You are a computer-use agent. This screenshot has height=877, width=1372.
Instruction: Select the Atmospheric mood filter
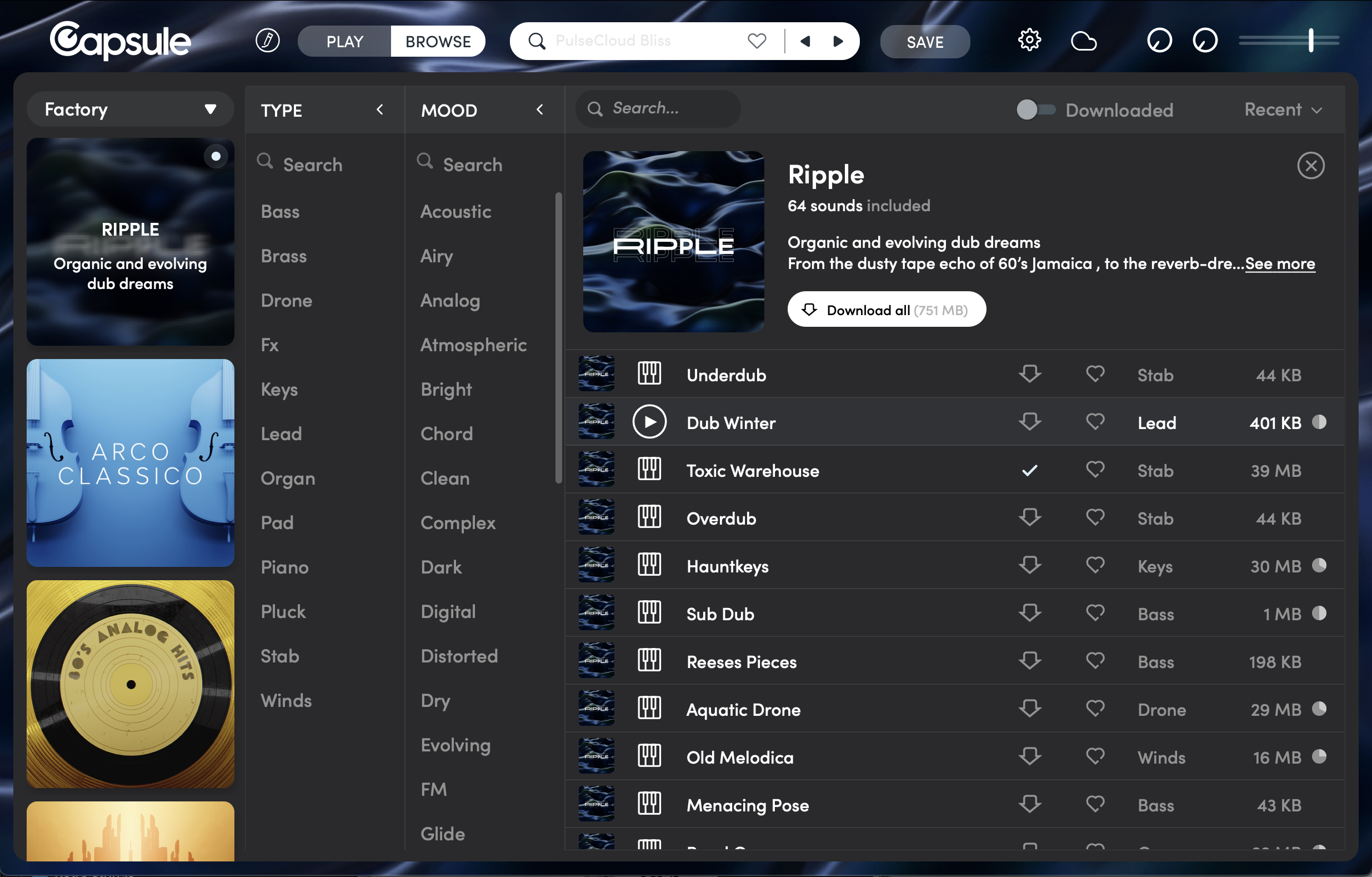coord(473,345)
